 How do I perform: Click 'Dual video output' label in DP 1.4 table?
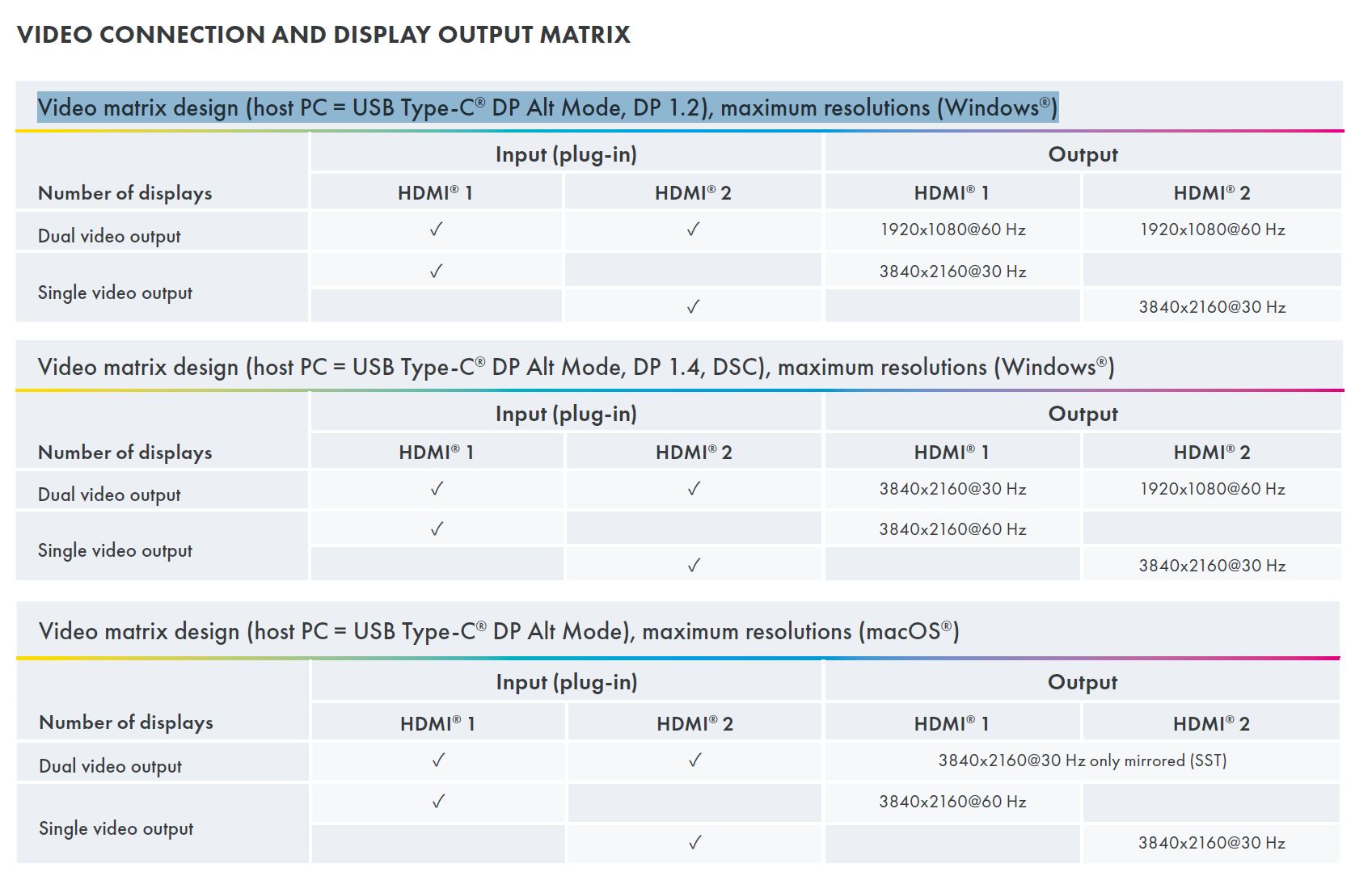point(109,495)
